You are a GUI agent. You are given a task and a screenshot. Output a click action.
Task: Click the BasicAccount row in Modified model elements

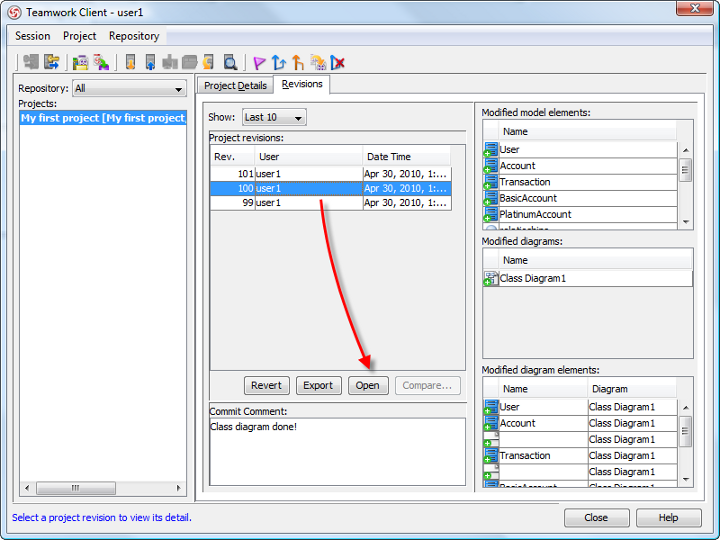coord(580,198)
